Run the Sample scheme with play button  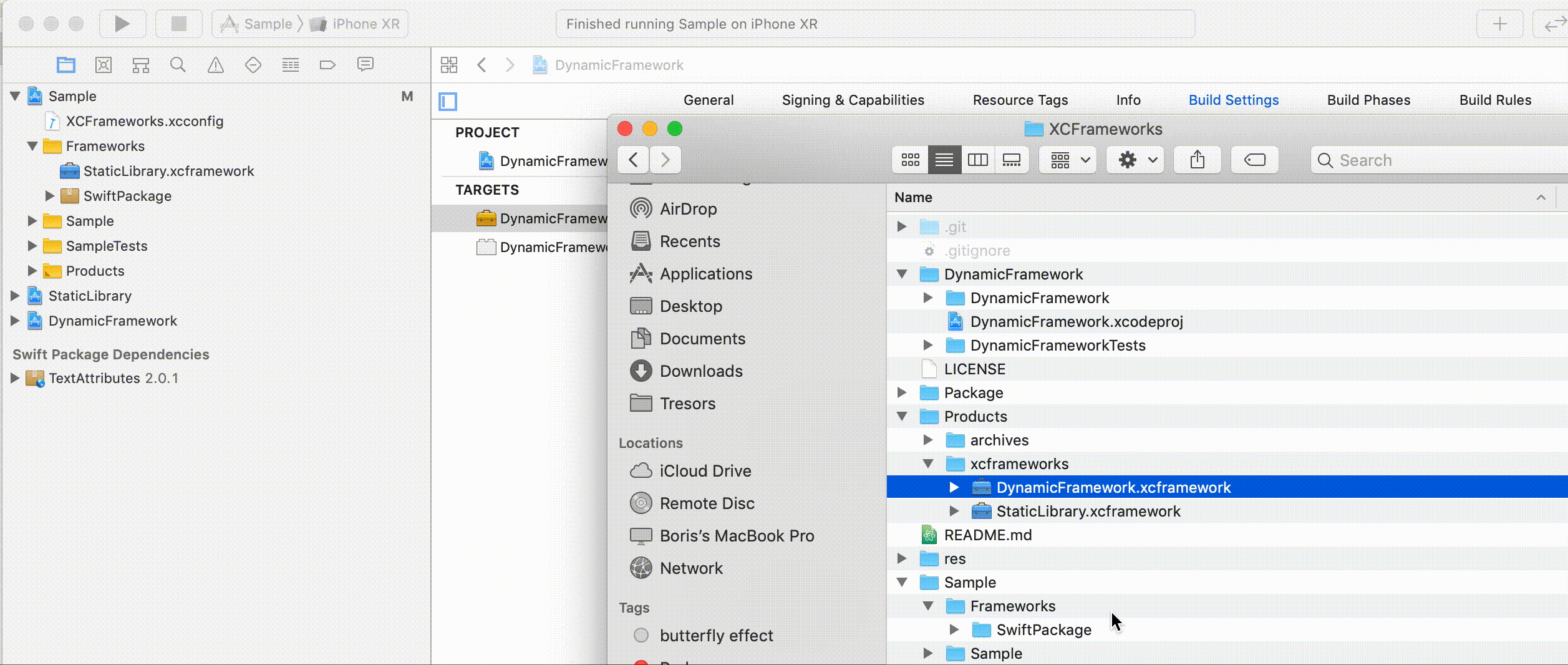pyautogui.click(x=122, y=24)
